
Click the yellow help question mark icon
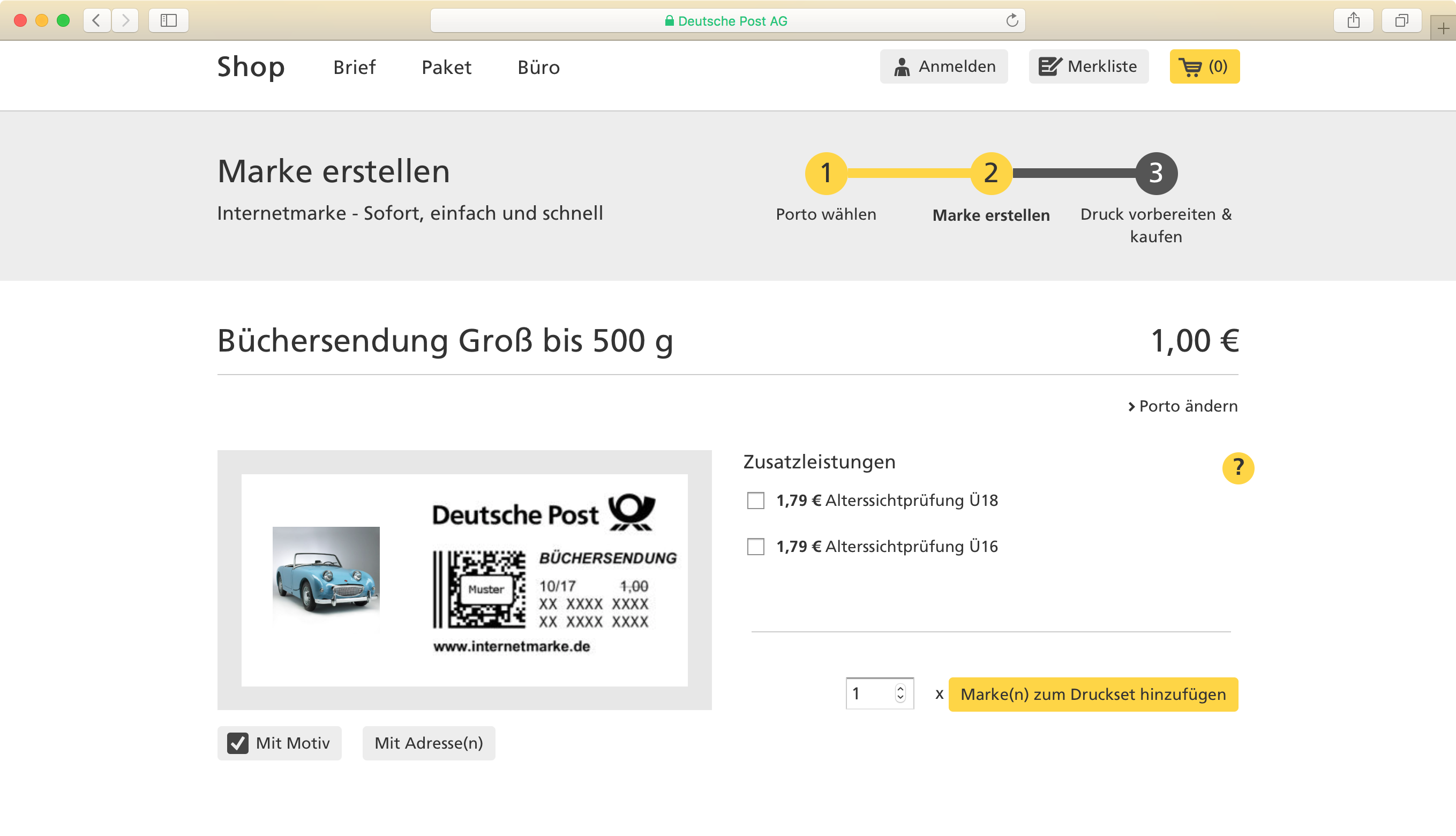click(x=1238, y=468)
